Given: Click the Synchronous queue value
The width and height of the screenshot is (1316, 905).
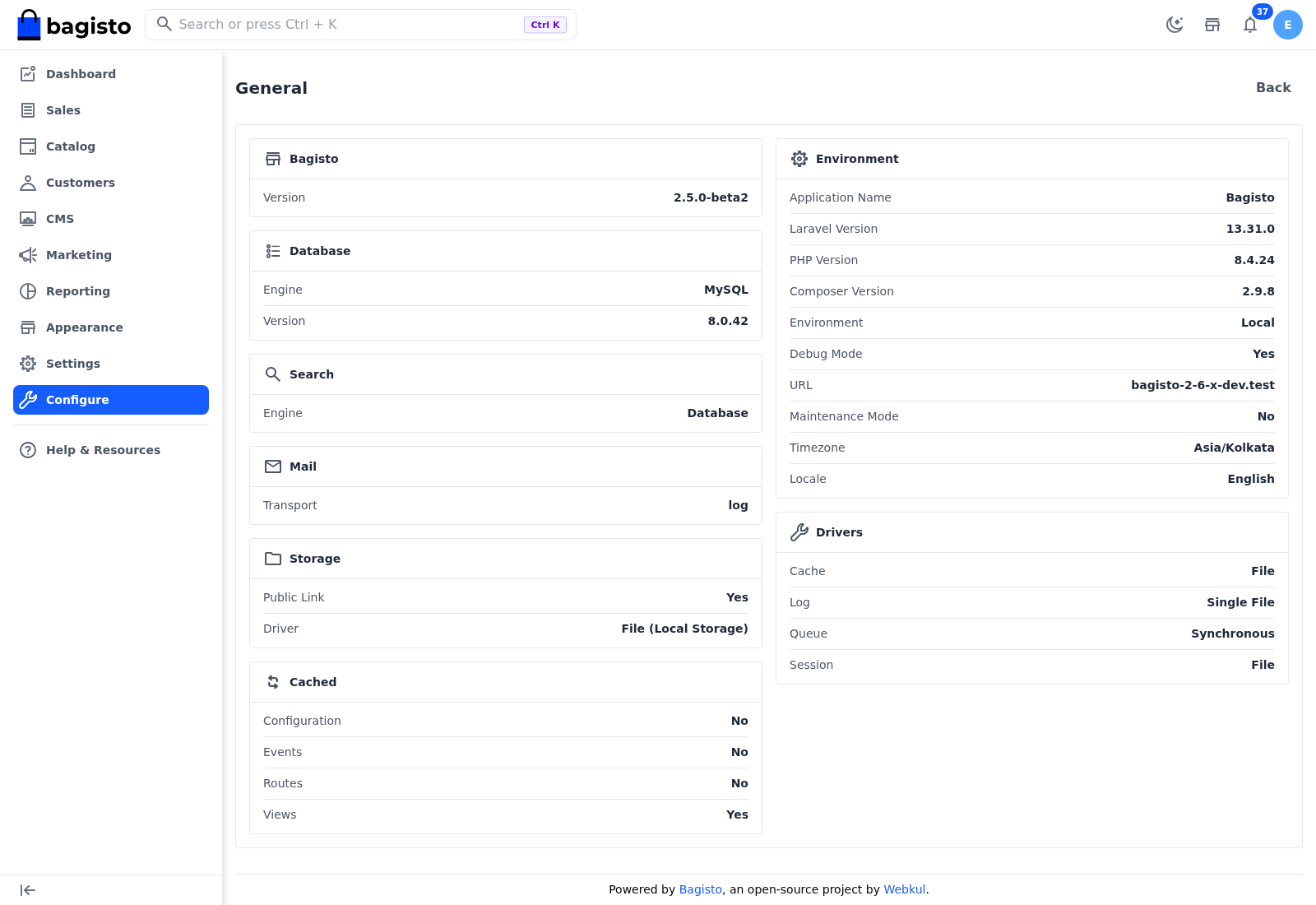Looking at the screenshot, I should 1233,633.
